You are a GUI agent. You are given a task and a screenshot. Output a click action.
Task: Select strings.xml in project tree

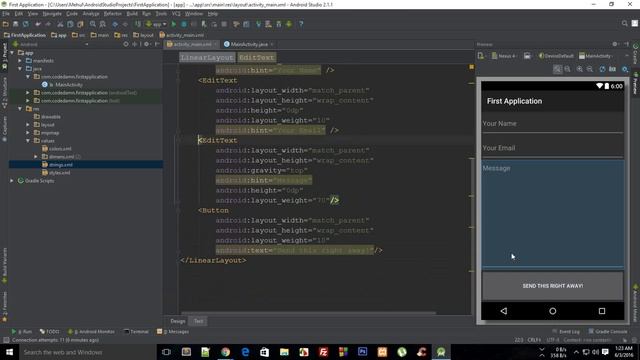[60, 165]
